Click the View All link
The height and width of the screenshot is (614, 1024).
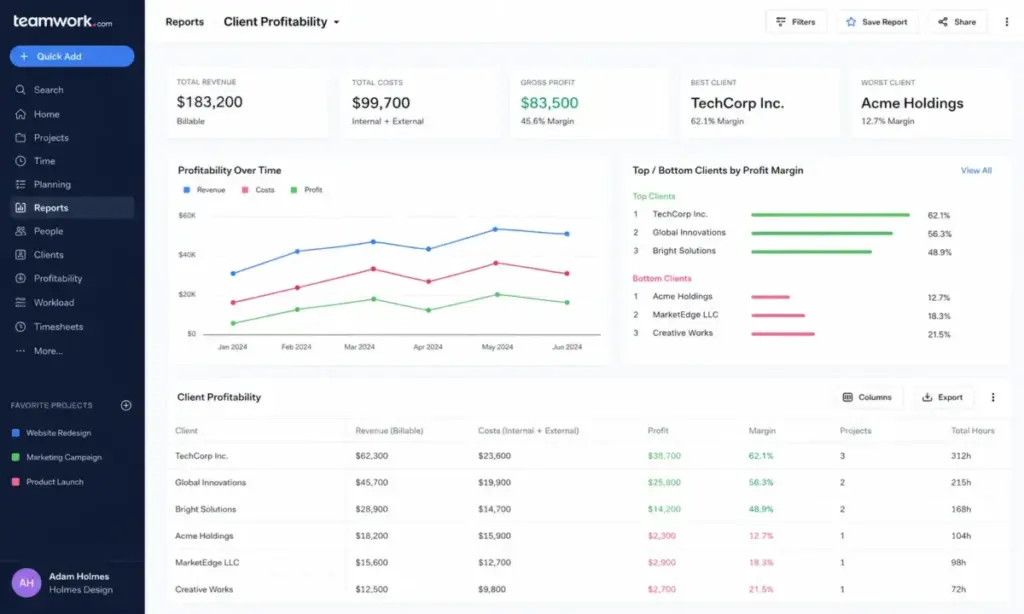976,170
